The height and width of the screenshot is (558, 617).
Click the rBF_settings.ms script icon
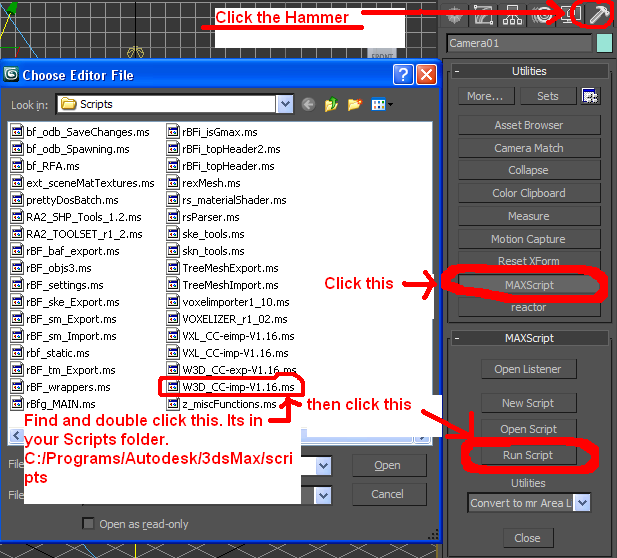tap(17, 285)
